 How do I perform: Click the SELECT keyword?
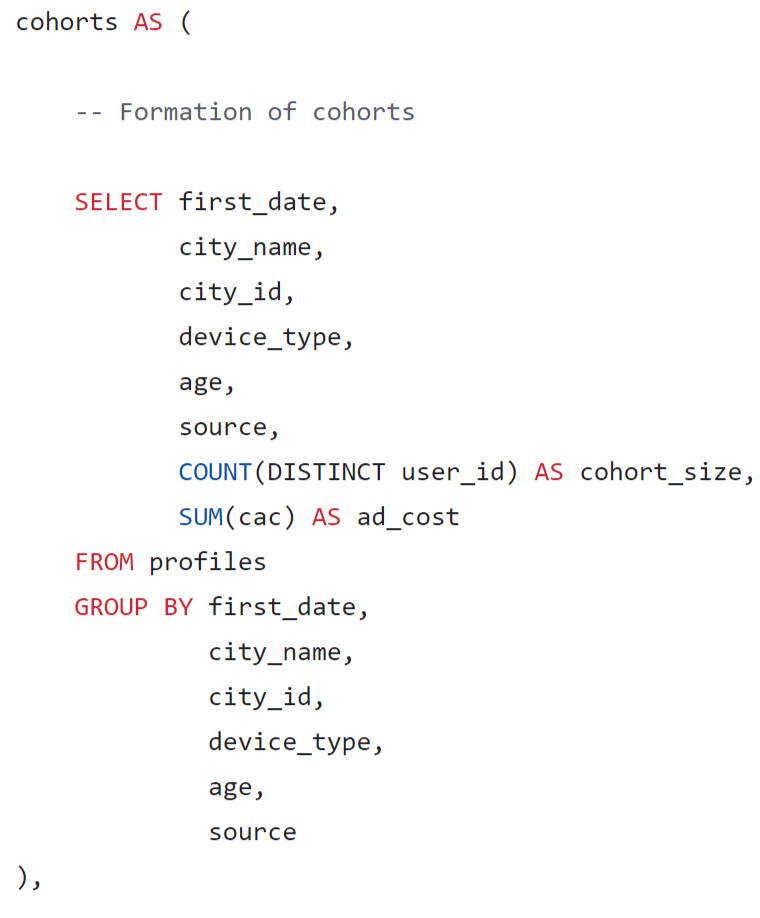click(x=118, y=202)
